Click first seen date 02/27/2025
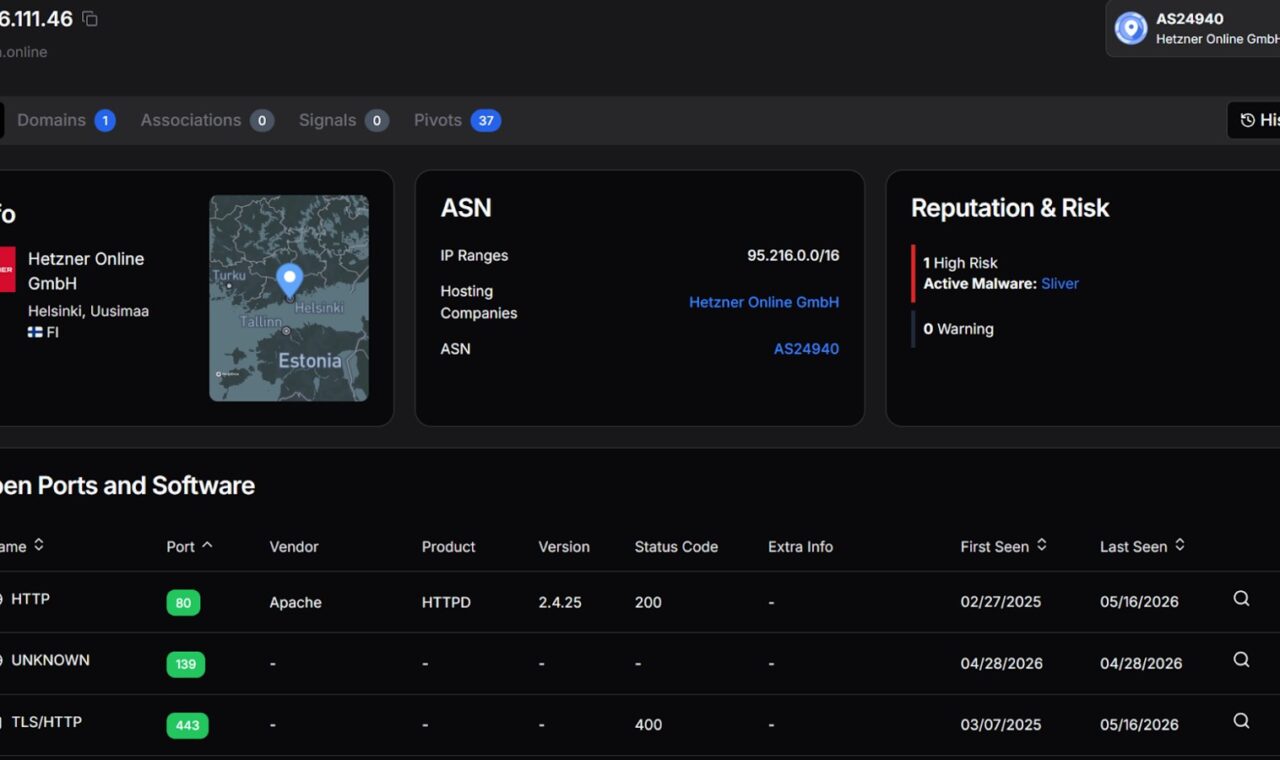The height and width of the screenshot is (760, 1280). [x=1001, y=602]
